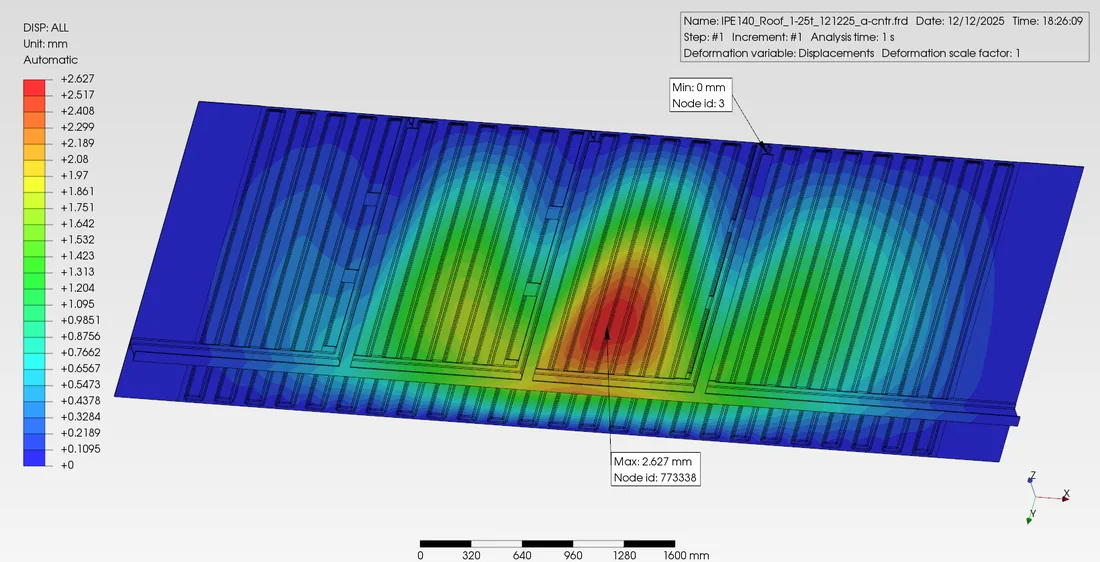Click the 'Max: 2.627 mm' annotation
This screenshot has height=562, width=1100.
pos(653,462)
